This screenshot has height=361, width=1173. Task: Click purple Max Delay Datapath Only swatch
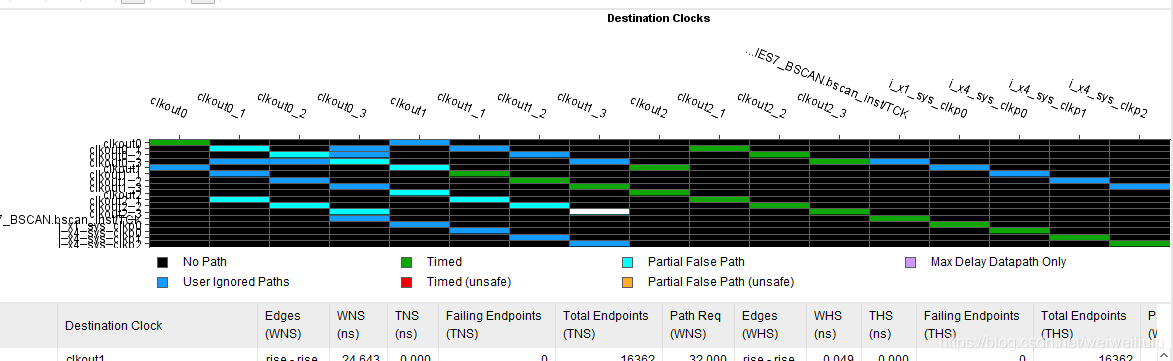click(x=910, y=262)
